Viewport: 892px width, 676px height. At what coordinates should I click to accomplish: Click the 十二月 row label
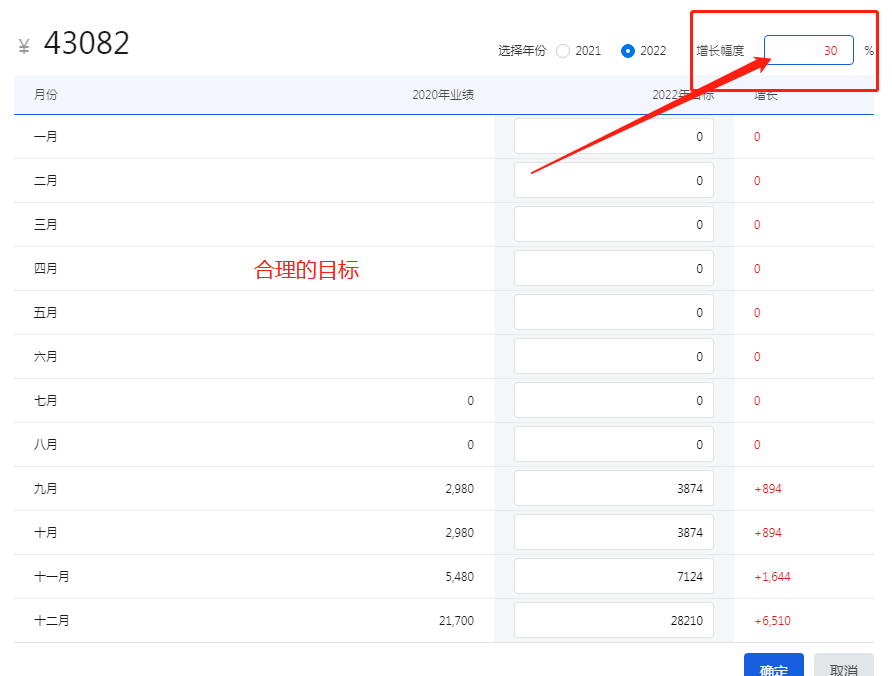click(x=52, y=620)
